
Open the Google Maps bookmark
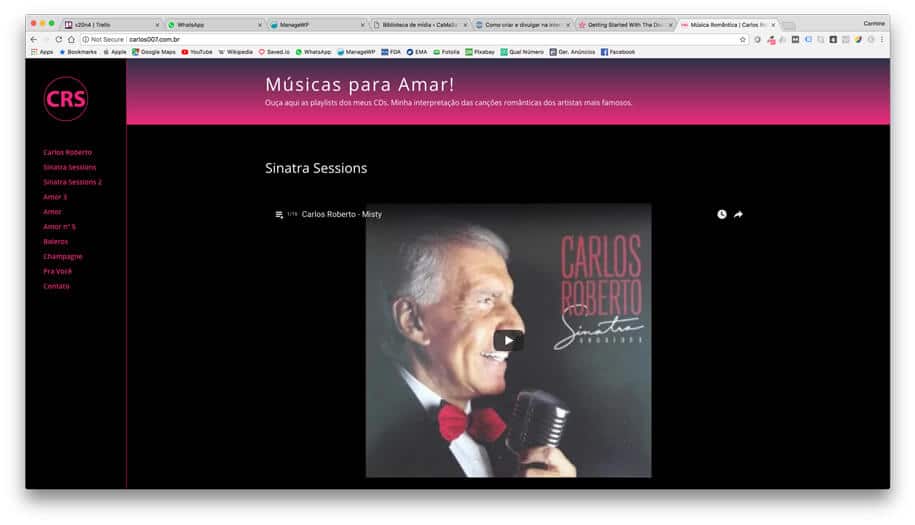(152, 51)
